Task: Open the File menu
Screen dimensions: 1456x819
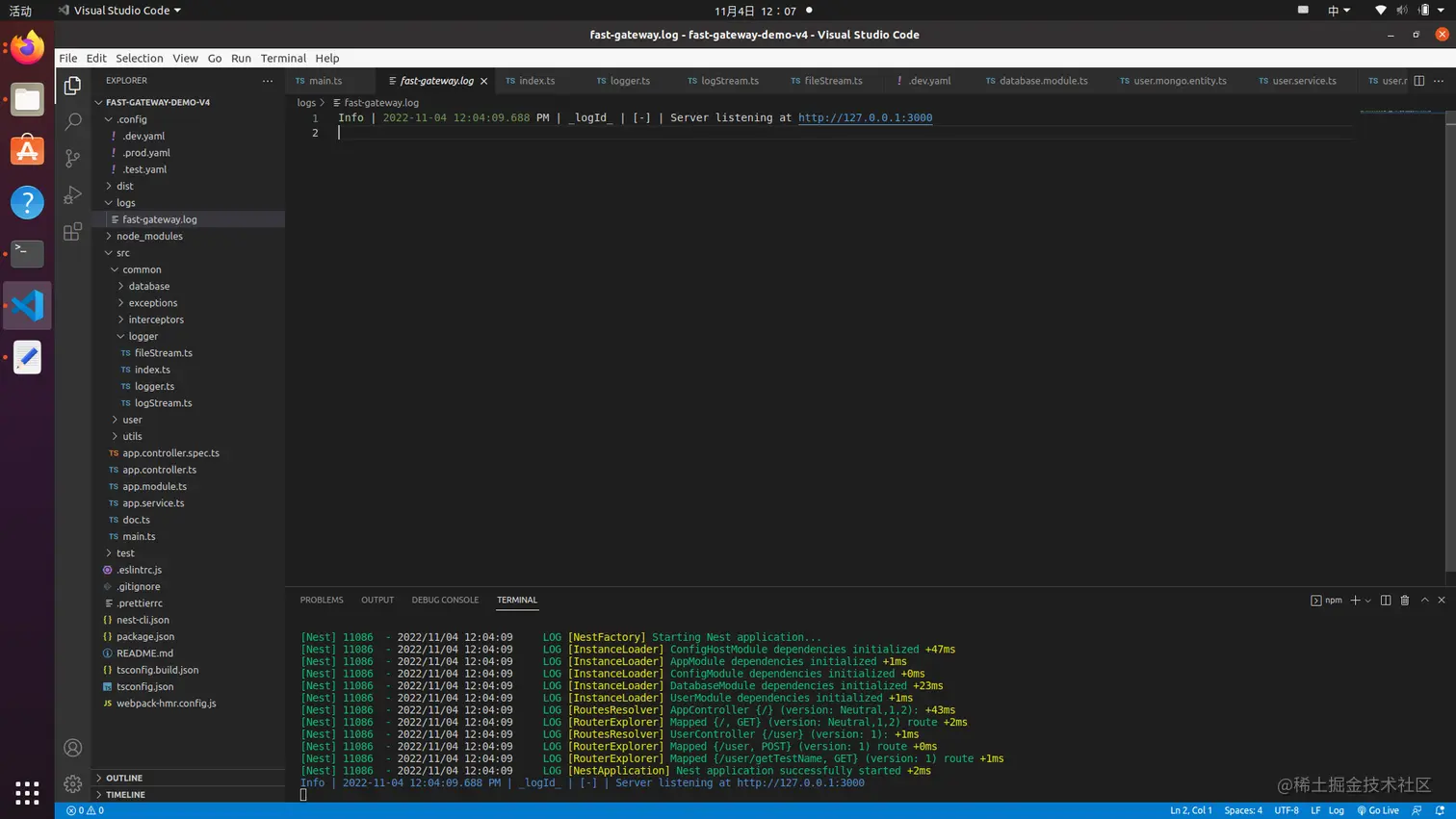Action: [x=67, y=58]
